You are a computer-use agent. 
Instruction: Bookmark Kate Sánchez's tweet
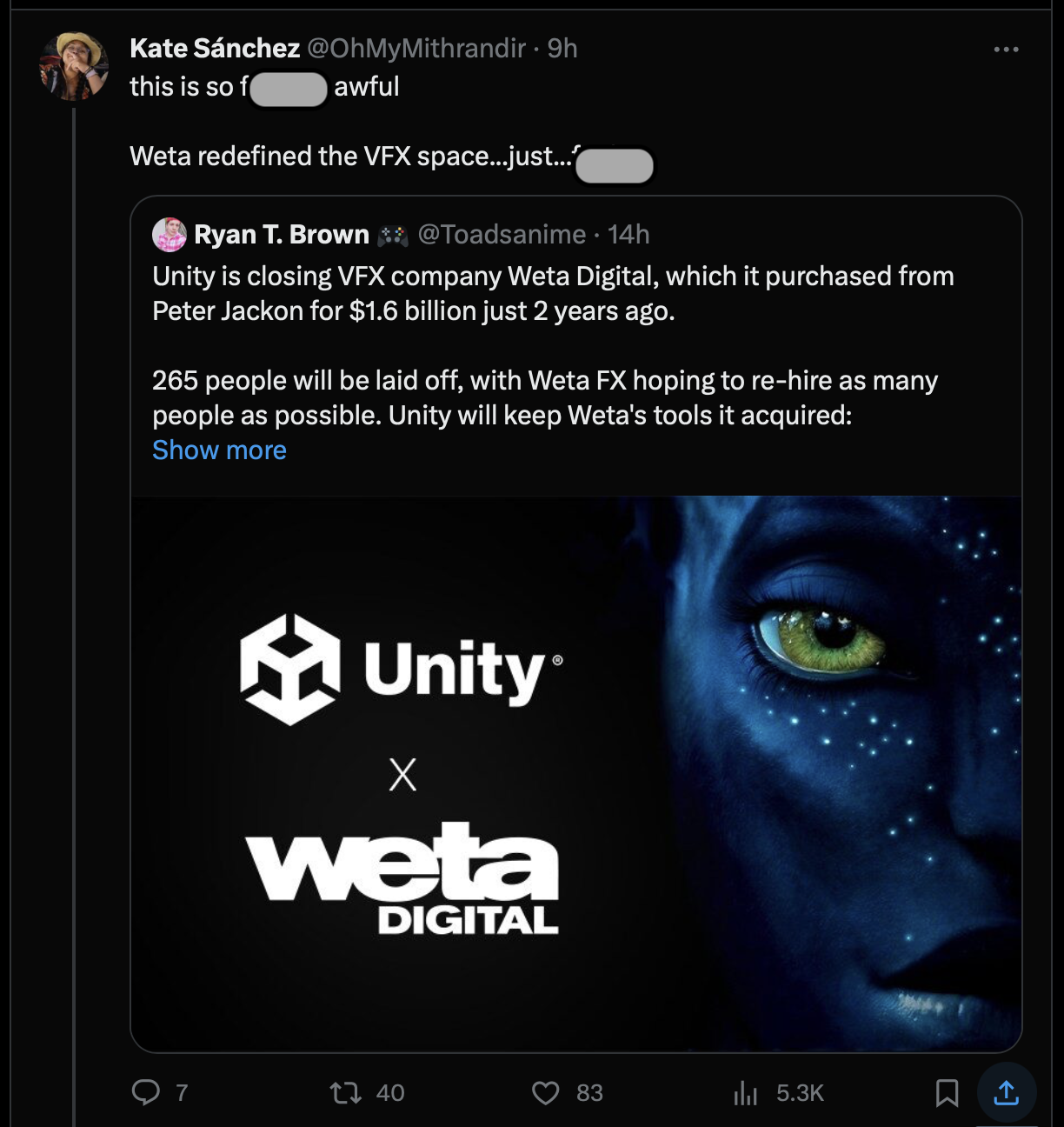(x=947, y=1093)
